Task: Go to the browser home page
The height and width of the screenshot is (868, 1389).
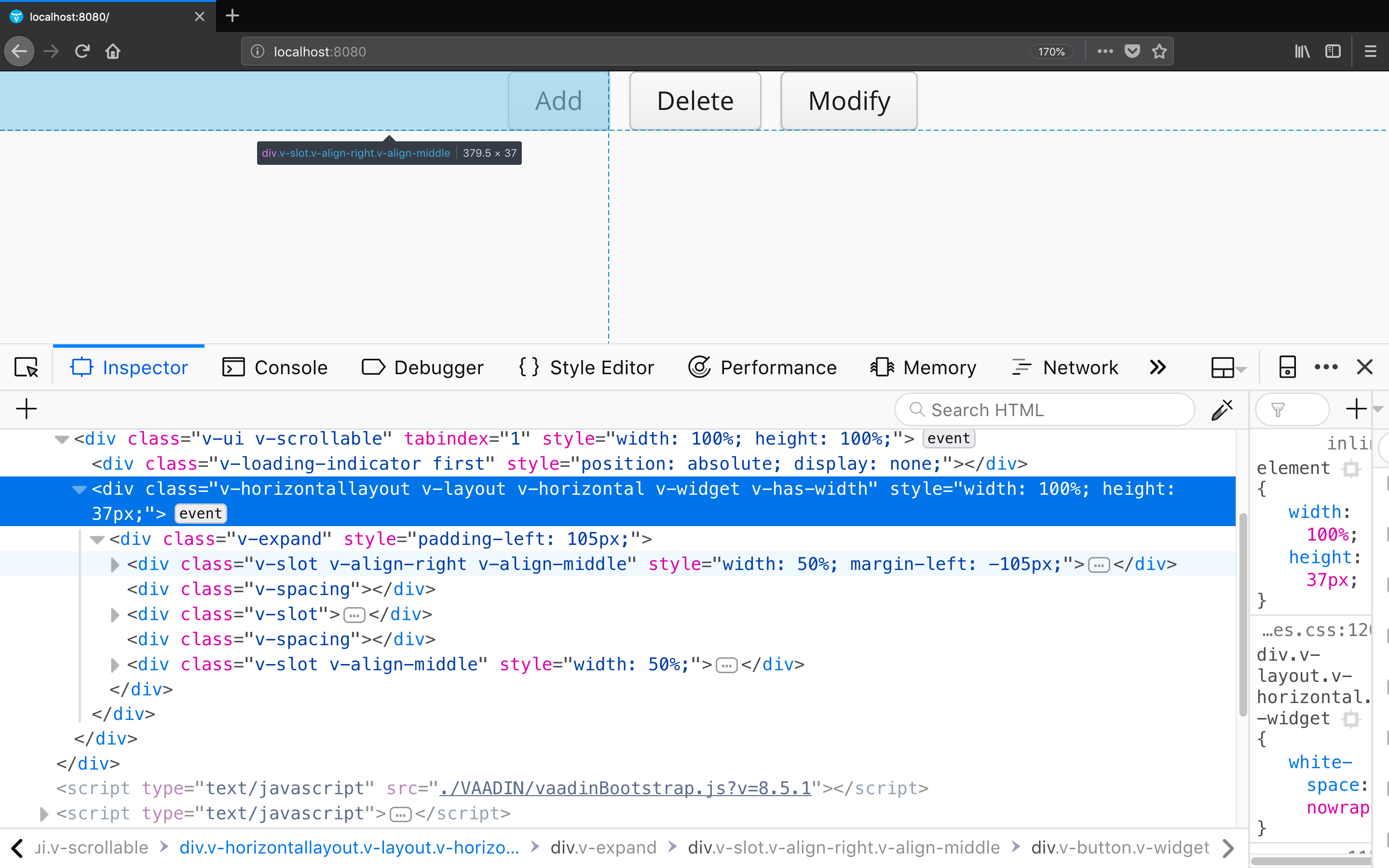Action: click(113, 52)
